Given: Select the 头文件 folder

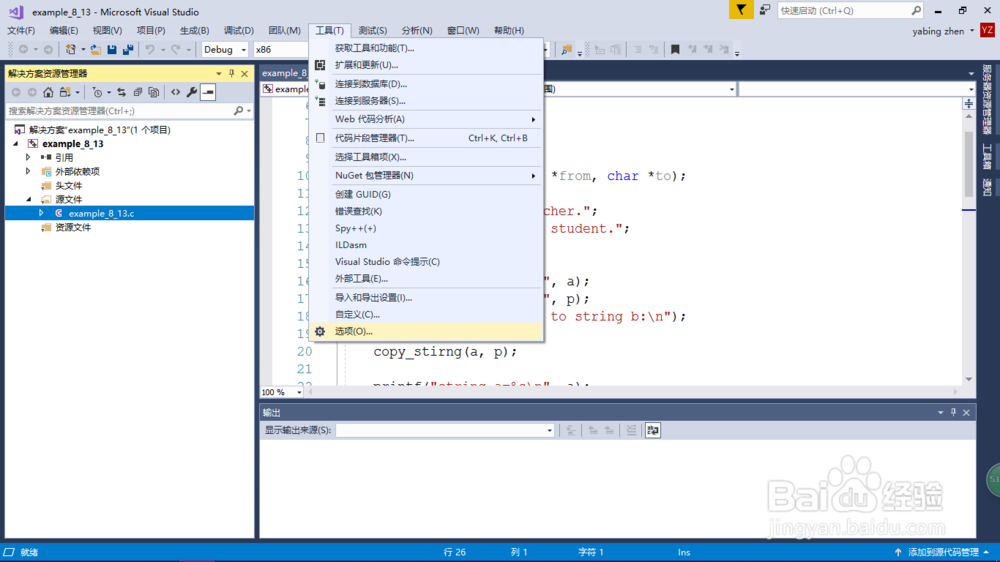Looking at the screenshot, I should coord(68,186).
